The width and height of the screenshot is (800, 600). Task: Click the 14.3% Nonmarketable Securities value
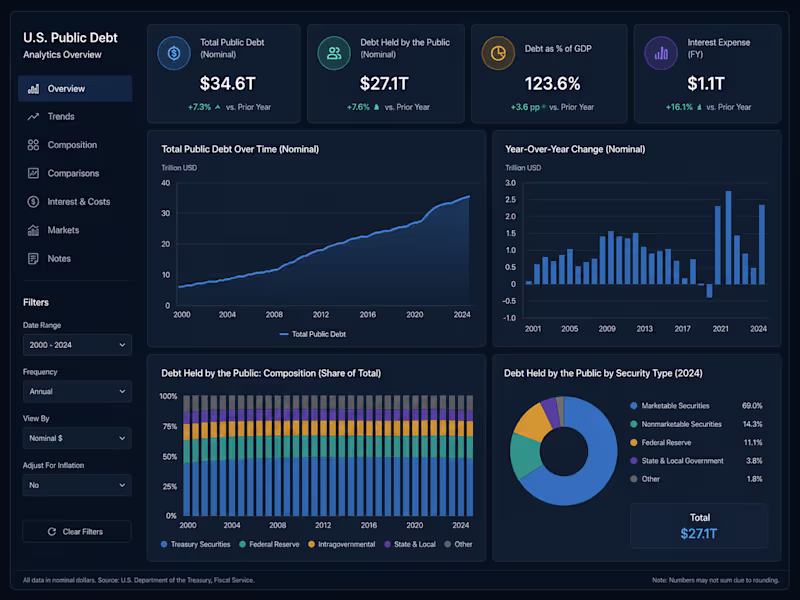pos(752,424)
